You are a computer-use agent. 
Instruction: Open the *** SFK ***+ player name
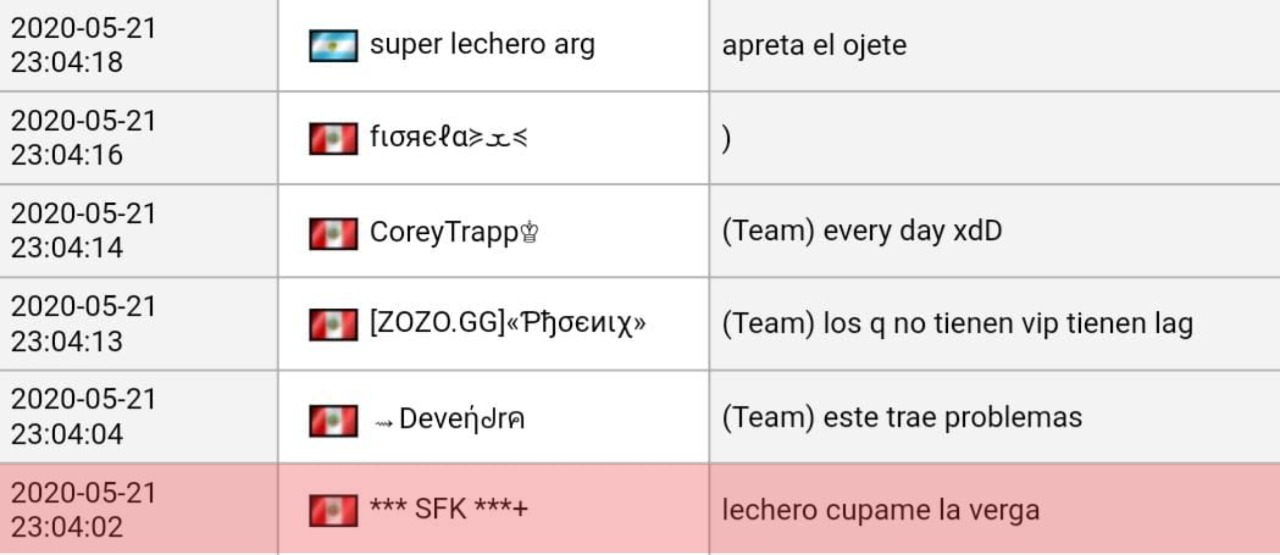coord(448,510)
